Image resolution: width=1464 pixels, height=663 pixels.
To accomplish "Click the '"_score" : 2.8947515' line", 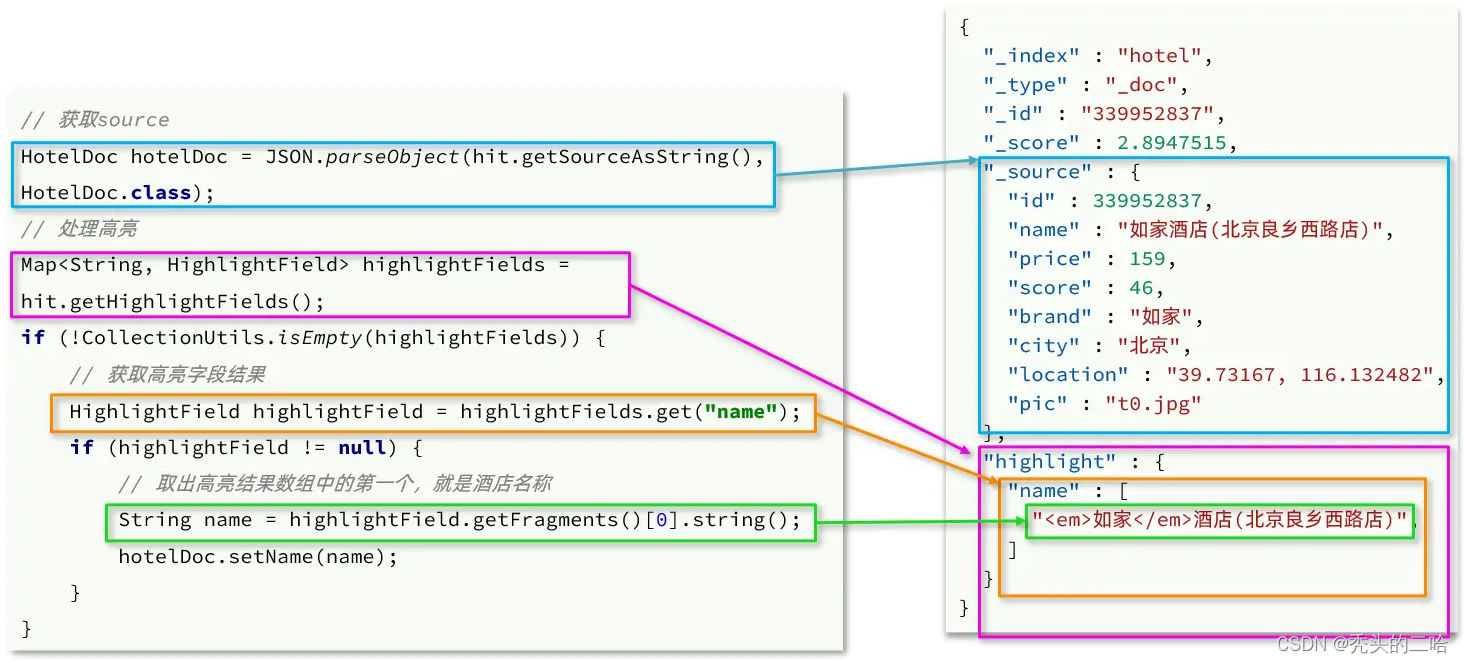I will [x=1110, y=143].
